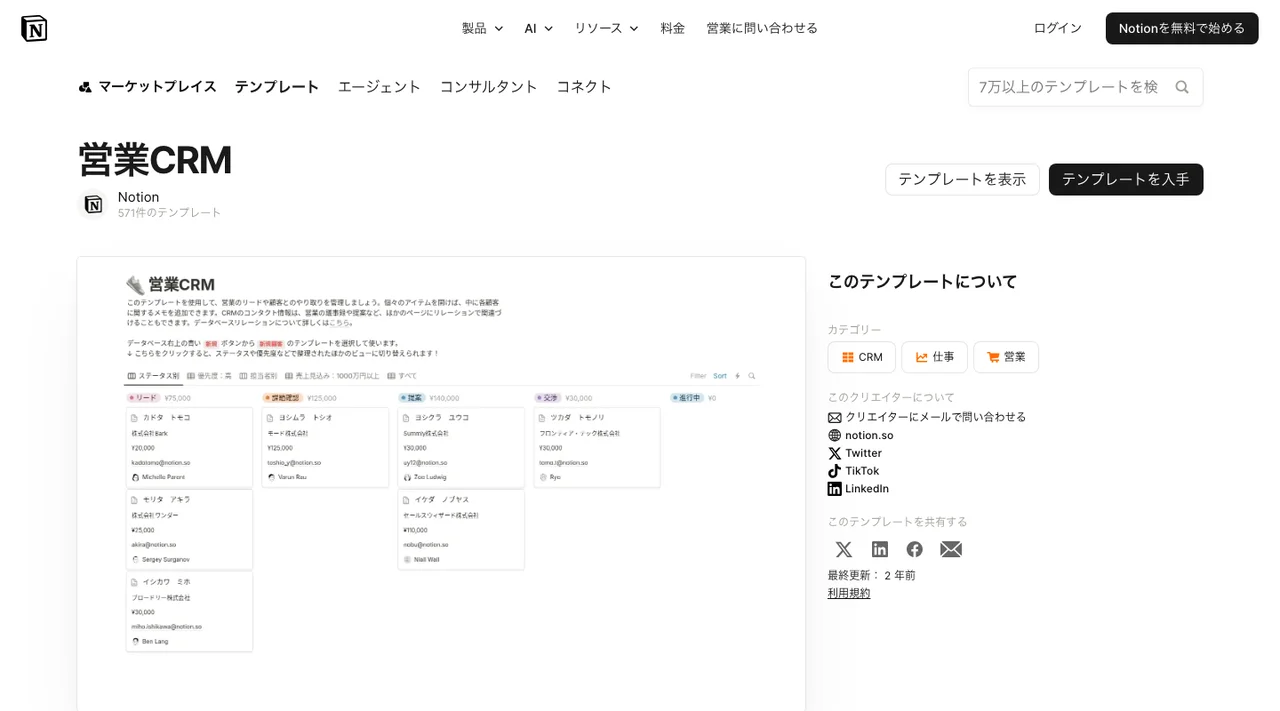Open the 製品 dropdown menu
This screenshot has height=711, width=1280.
point(482,28)
